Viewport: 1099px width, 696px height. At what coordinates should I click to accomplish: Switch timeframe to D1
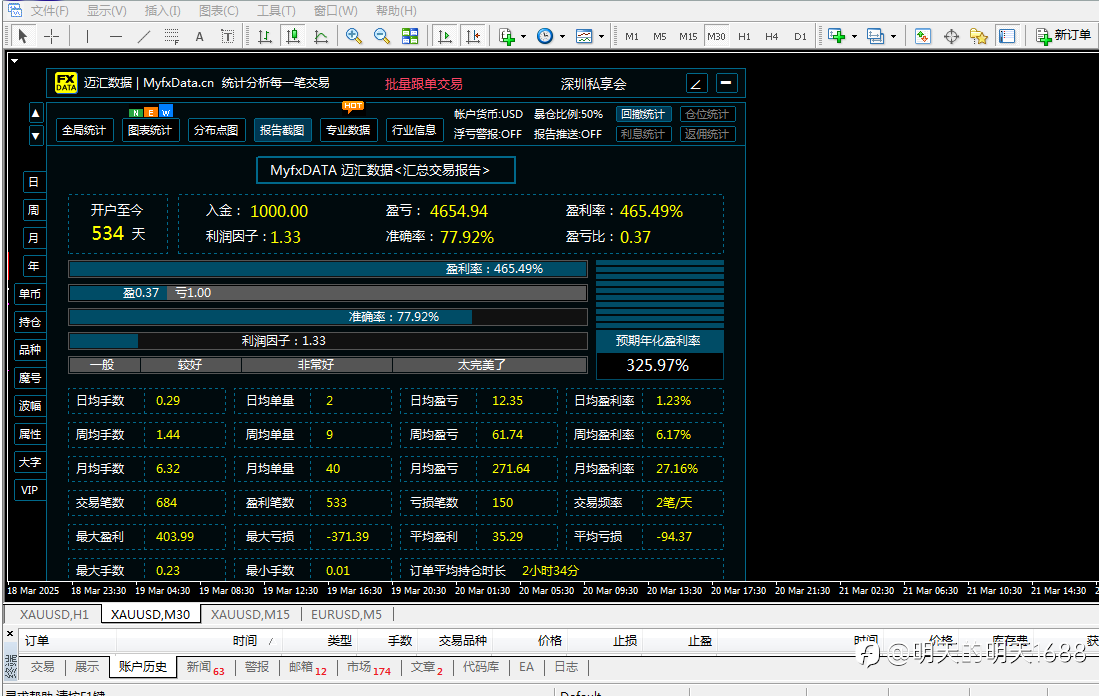pos(800,36)
